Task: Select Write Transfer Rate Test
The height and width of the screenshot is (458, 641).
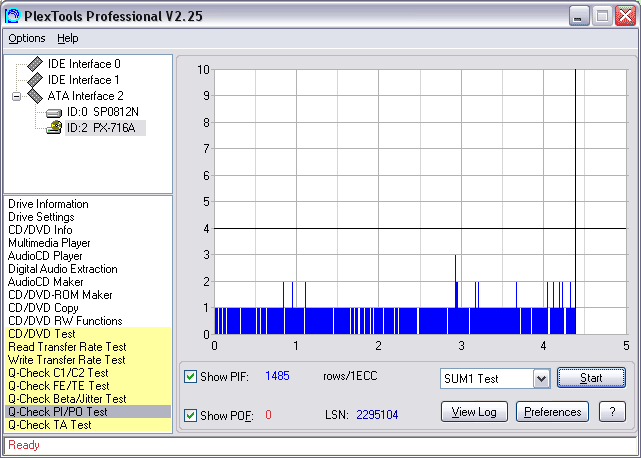Action: tap(88, 360)
